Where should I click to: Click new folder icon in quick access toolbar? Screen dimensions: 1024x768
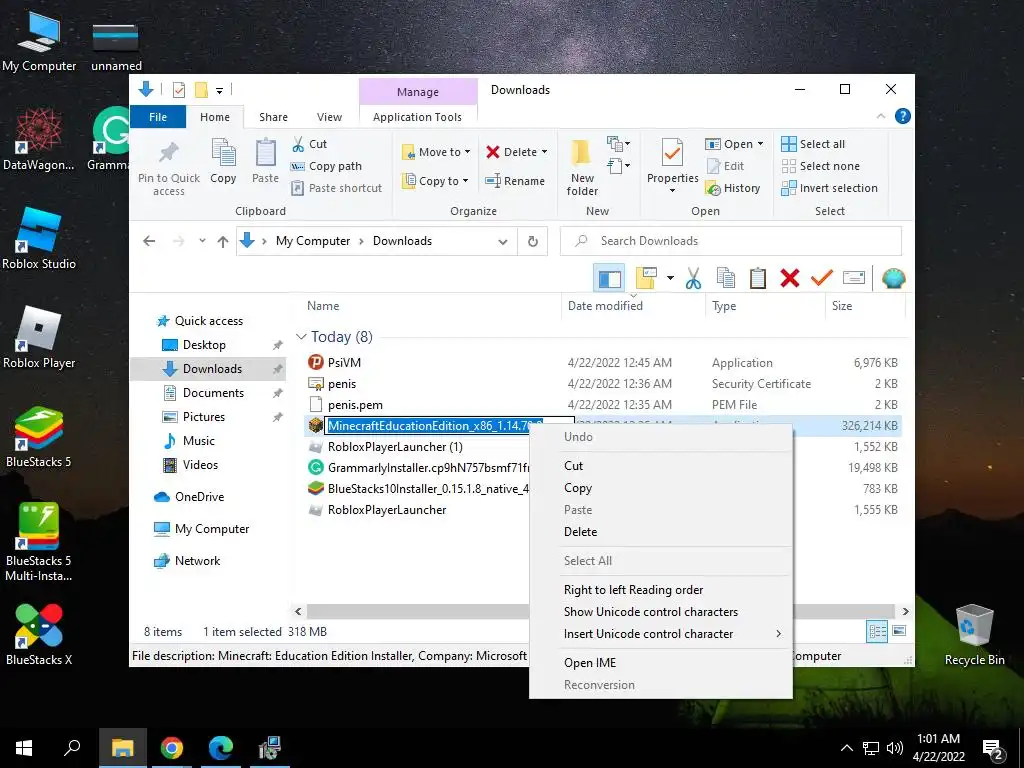tap(201, 90)
